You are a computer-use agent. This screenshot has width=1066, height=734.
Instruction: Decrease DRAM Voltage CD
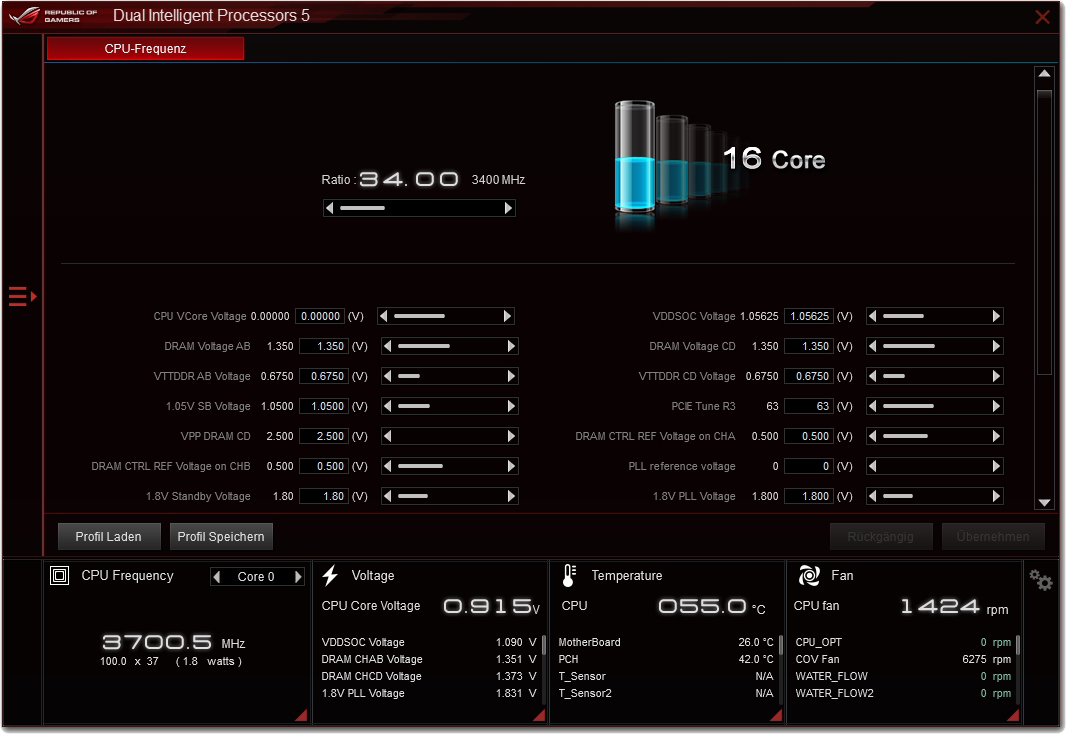(873, 346)
